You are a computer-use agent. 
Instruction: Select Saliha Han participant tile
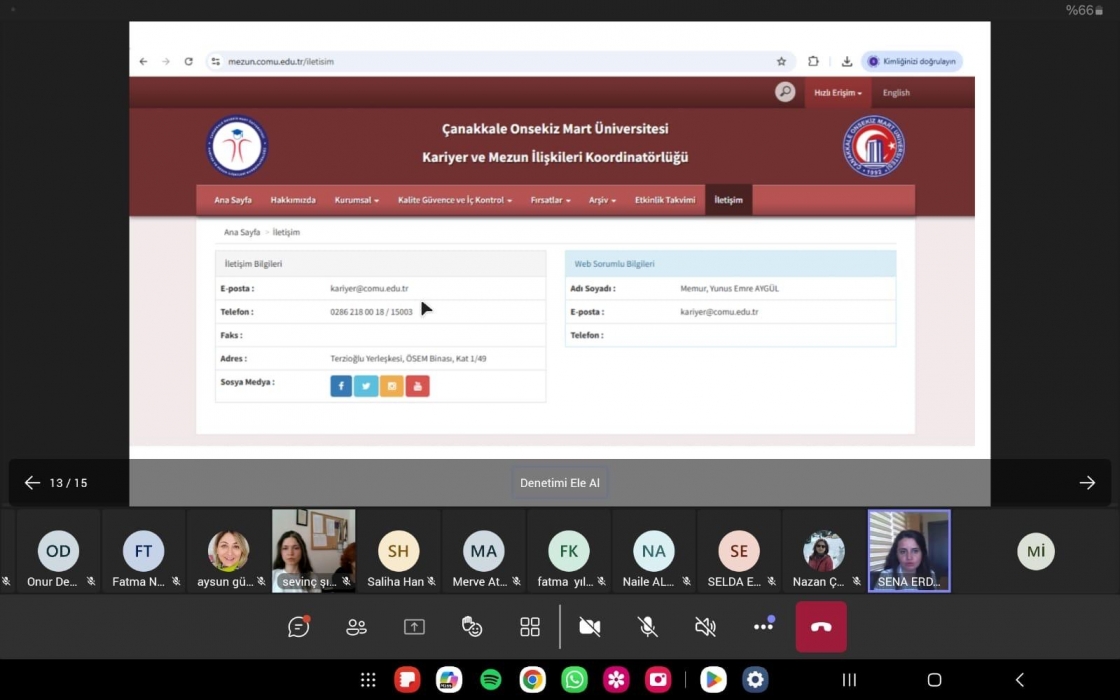399,551
